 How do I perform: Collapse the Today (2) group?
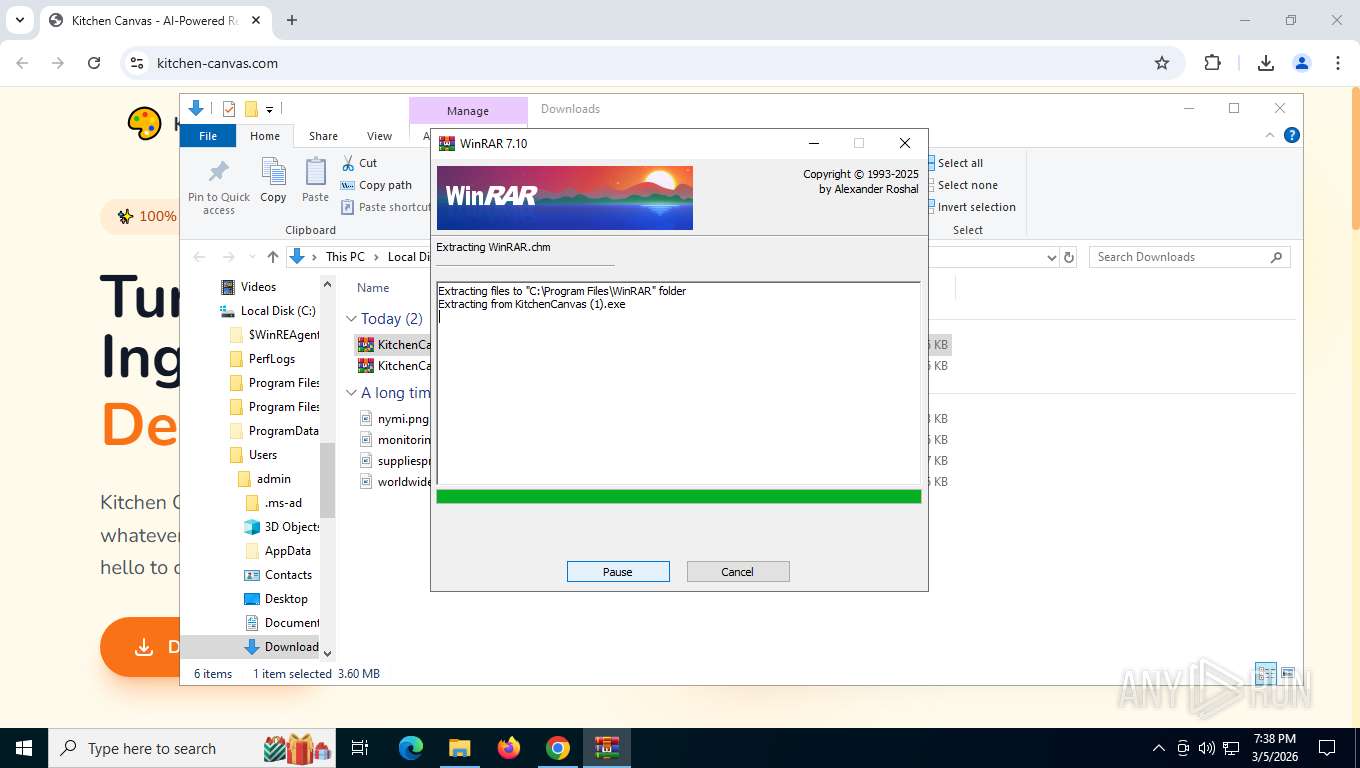pos(351,319)
